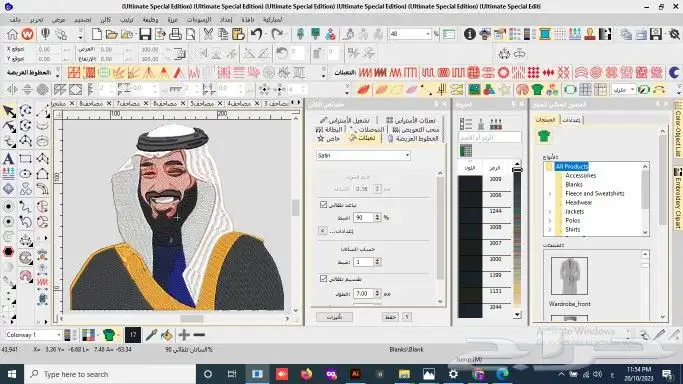Open the ملف (File) menu
This screenshot has width=683, height=384.
pos(15,20)
